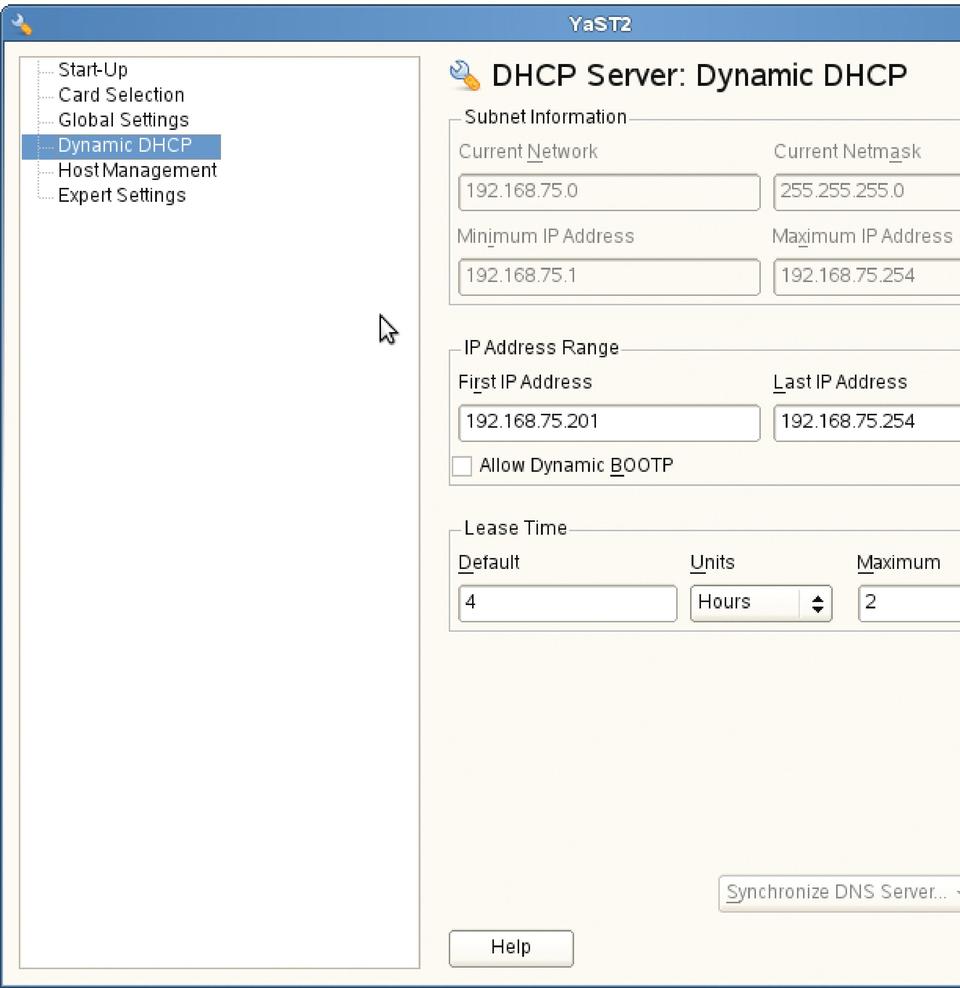960x988 pixels.
Task: Click the Maximum lease time field
Action: tap(908, 603)
